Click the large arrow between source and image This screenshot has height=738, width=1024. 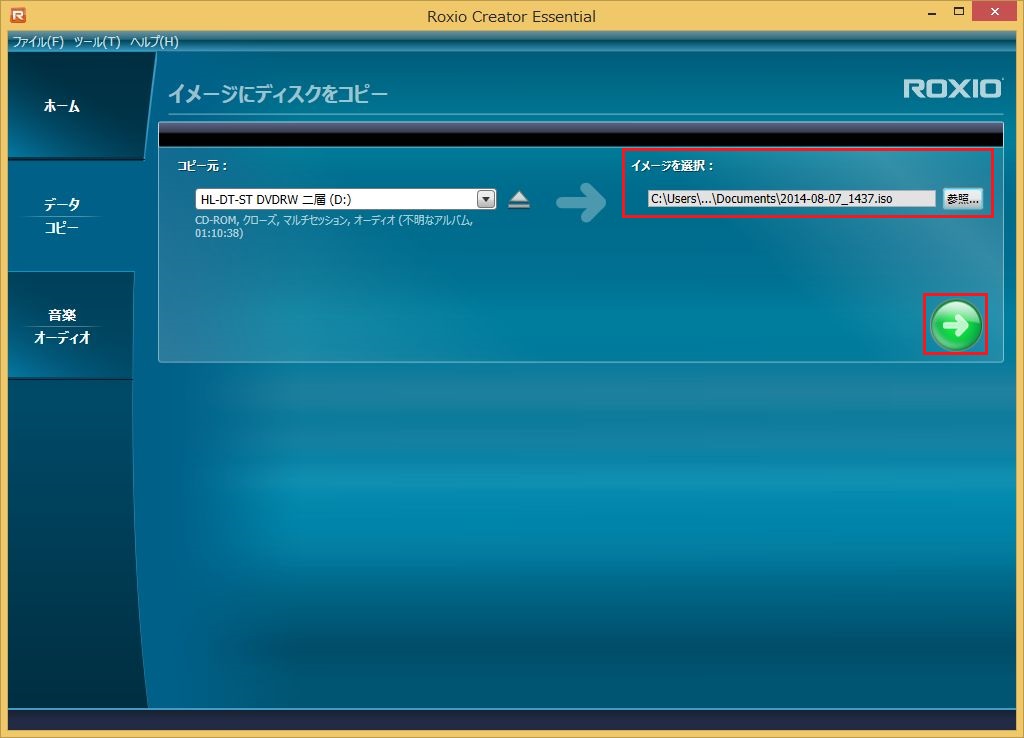click(581, 202)
